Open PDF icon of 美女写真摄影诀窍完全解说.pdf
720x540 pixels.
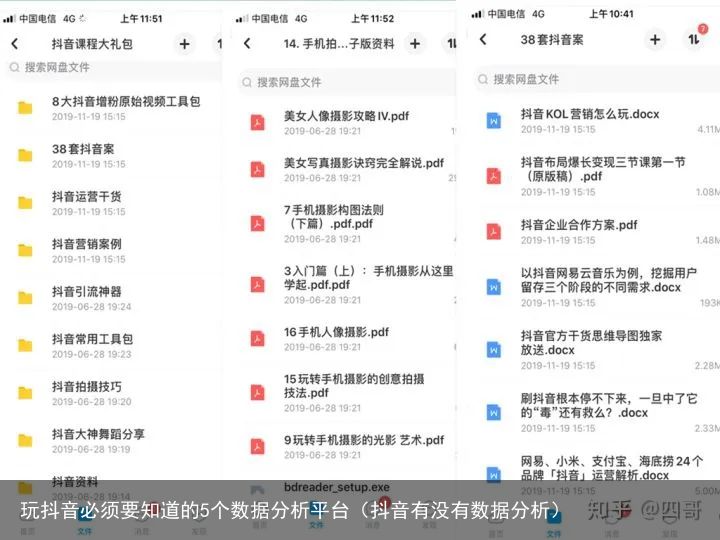(x=258, y=169)
